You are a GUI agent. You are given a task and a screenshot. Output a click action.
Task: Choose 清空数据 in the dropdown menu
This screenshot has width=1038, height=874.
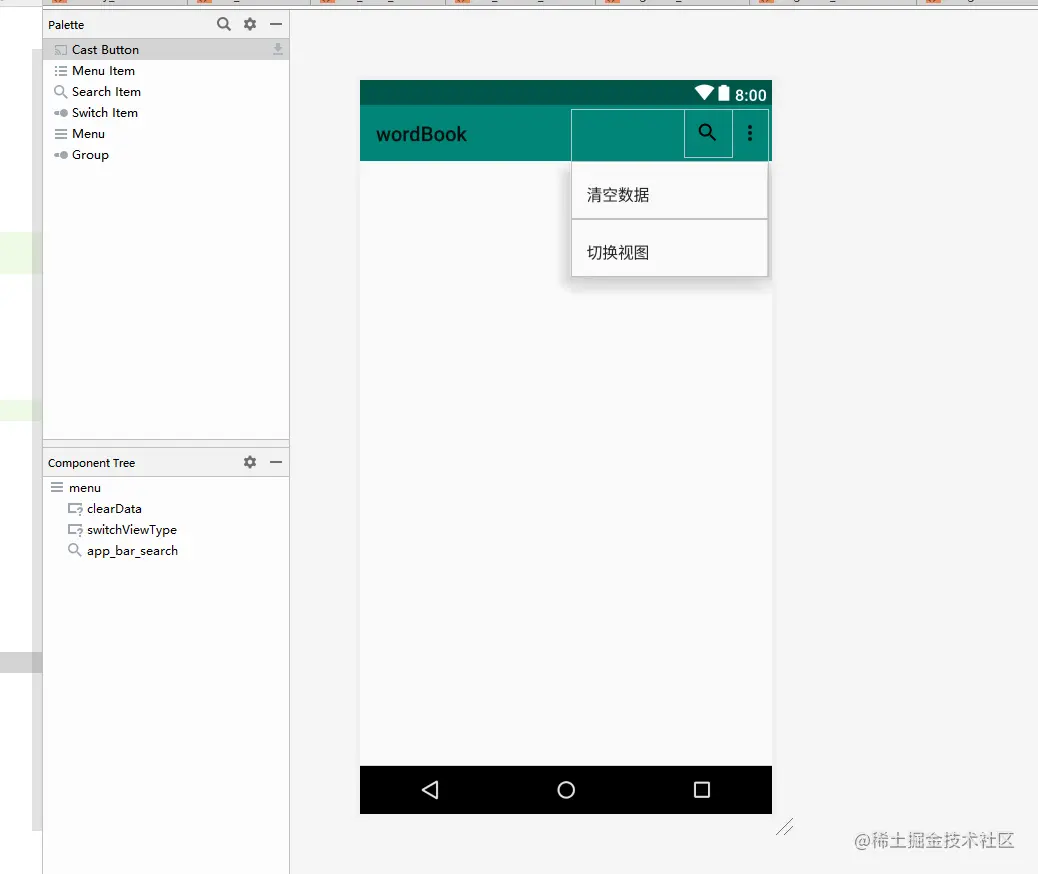tap(617, 194)
